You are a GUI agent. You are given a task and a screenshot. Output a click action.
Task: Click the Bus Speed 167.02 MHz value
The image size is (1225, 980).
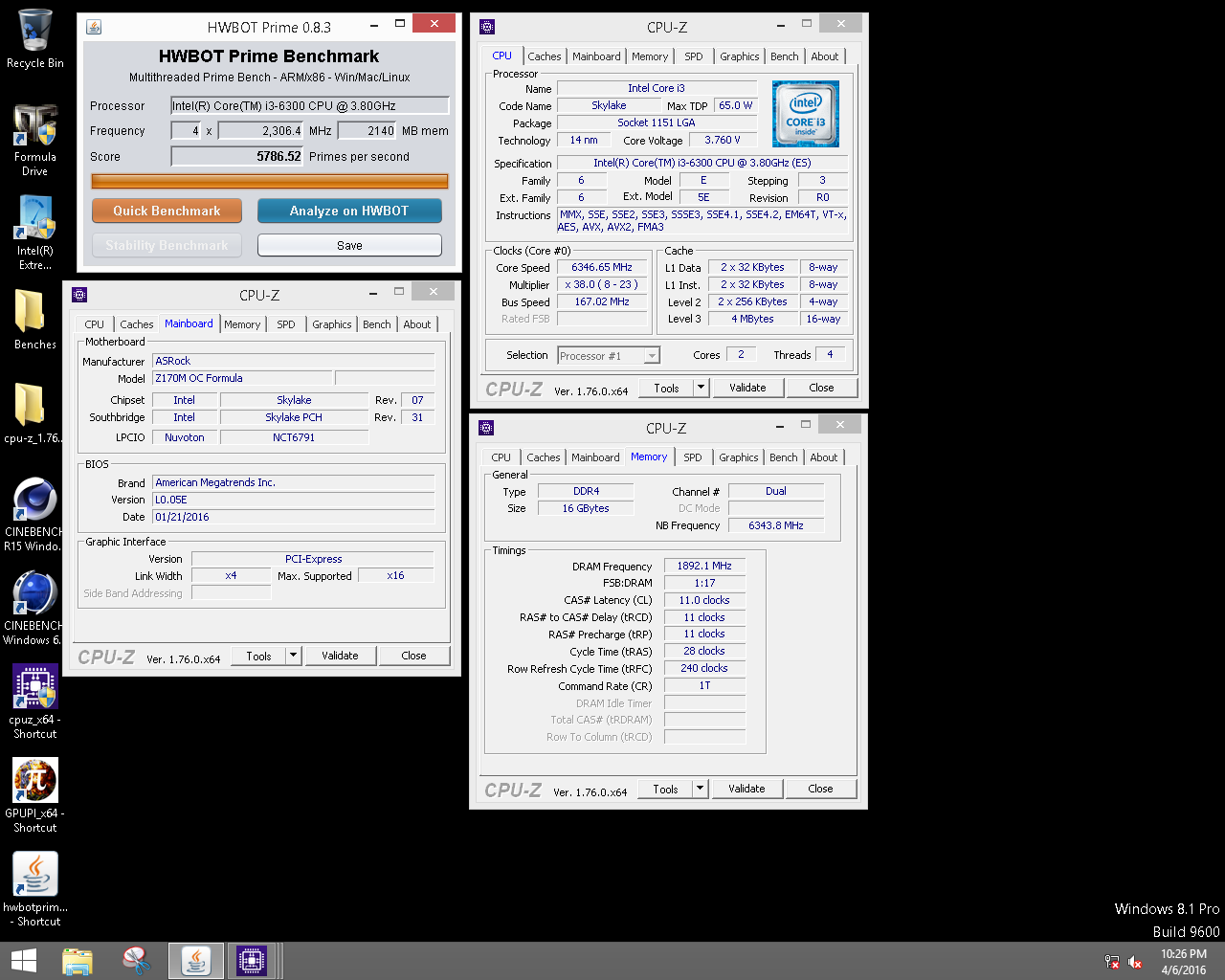[x=602, y=302]
